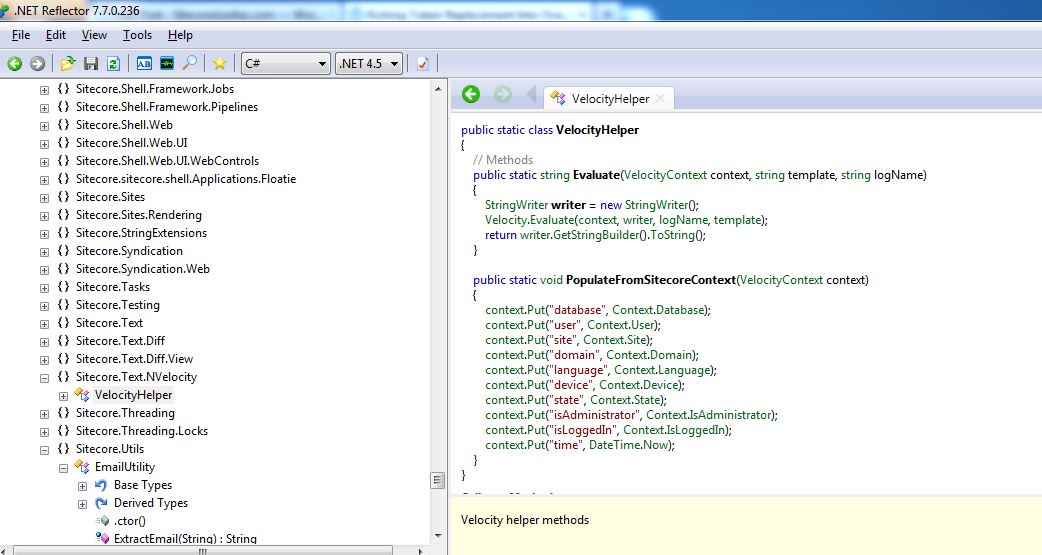Collapse the Sitecore.Text.NVelocity namespace node
1042x555 pixels.
click(x=44, y=378)
